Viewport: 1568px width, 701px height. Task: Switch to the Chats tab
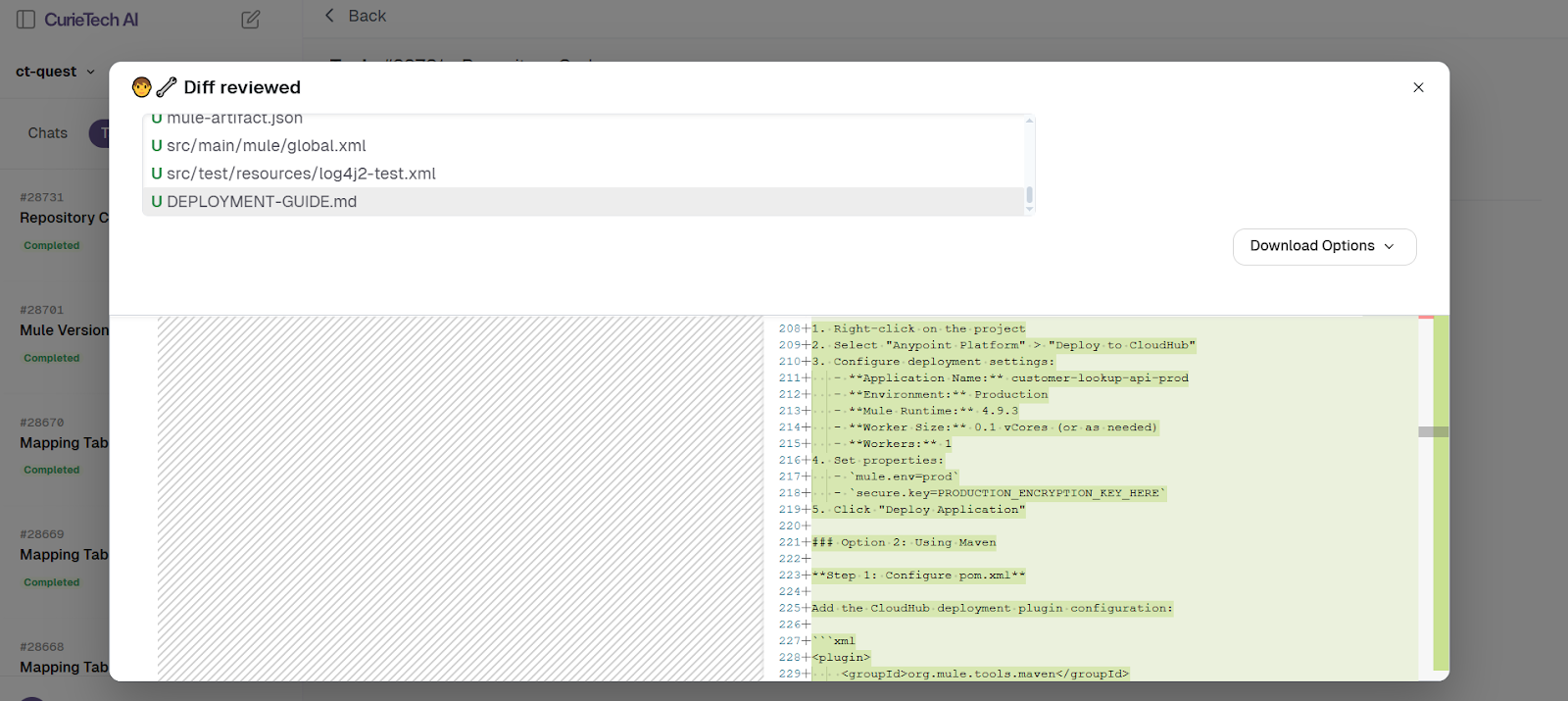[x=48, y=133]
